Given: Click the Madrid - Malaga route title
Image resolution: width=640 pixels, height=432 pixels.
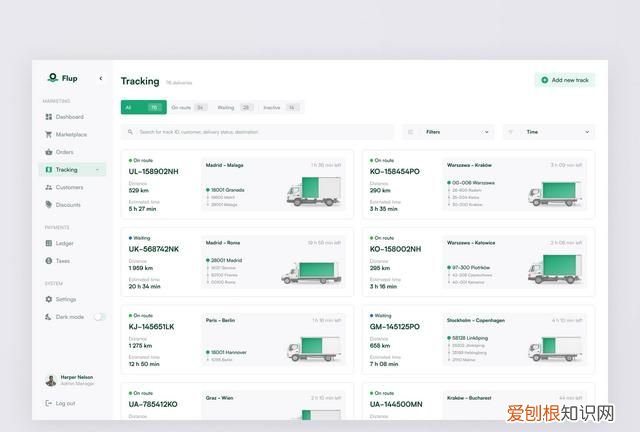Looking at the screenshot, I should pos(224,165).
